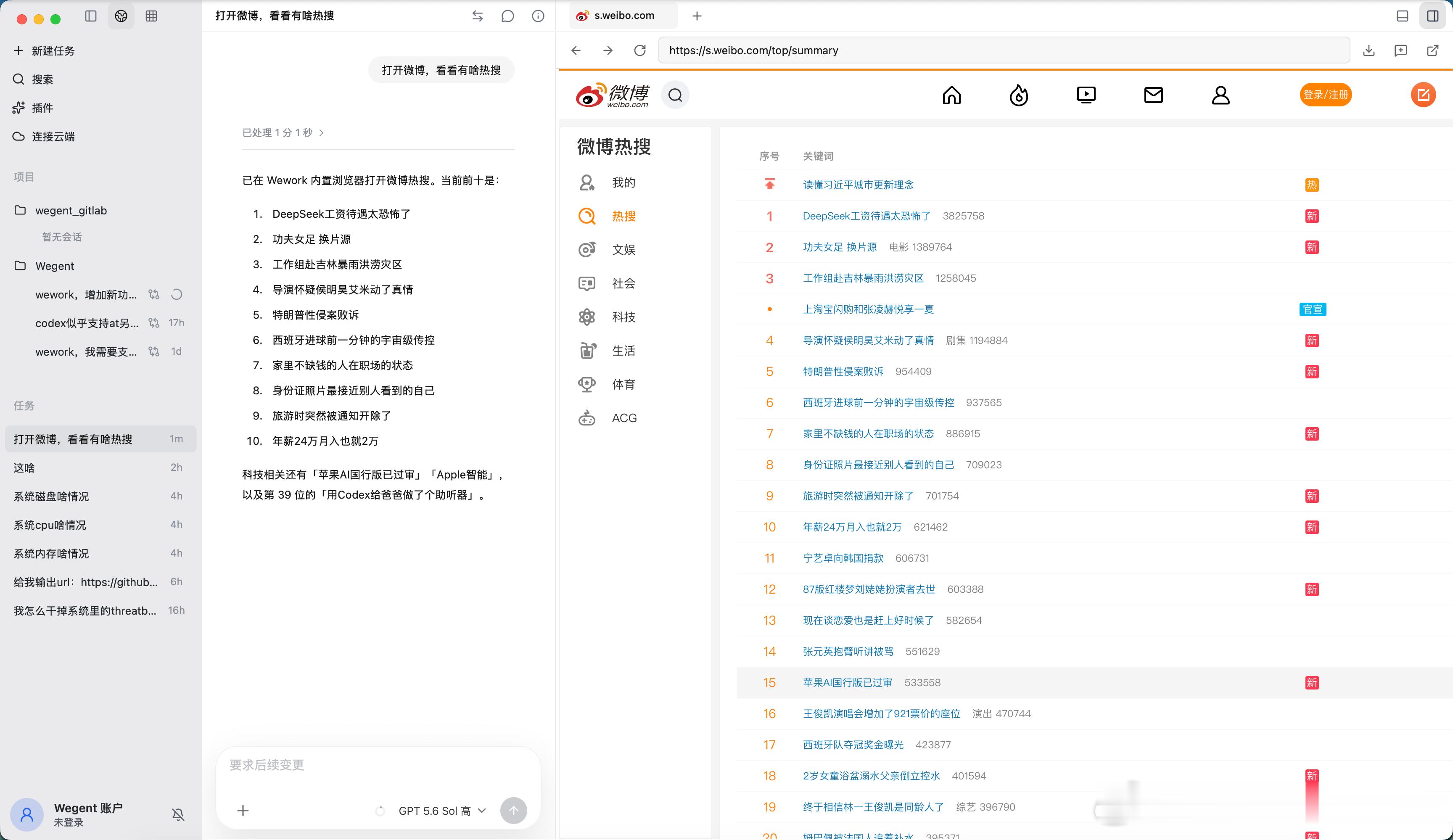Open the session "codex似乎支持at另..."
This screenshot has height=840, width=1453.
87,323
